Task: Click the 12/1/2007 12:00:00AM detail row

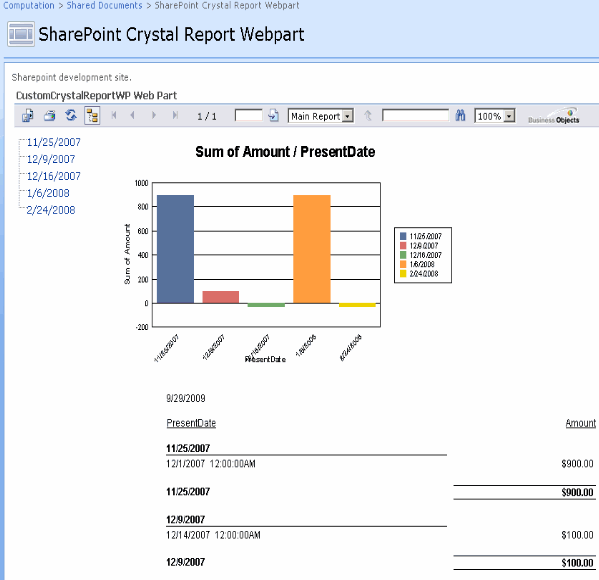Action: click(x=211, y=464)
